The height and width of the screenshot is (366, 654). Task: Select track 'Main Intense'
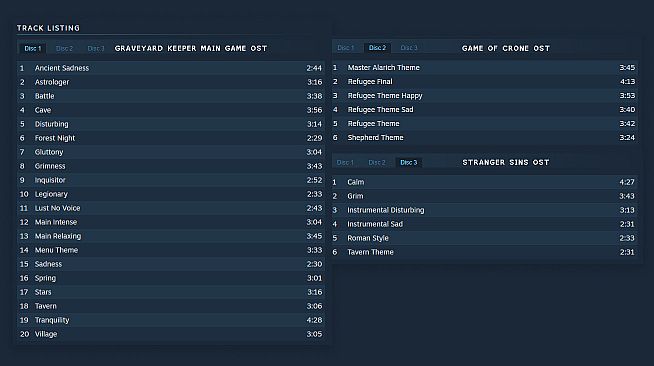[x=171, y=222]
